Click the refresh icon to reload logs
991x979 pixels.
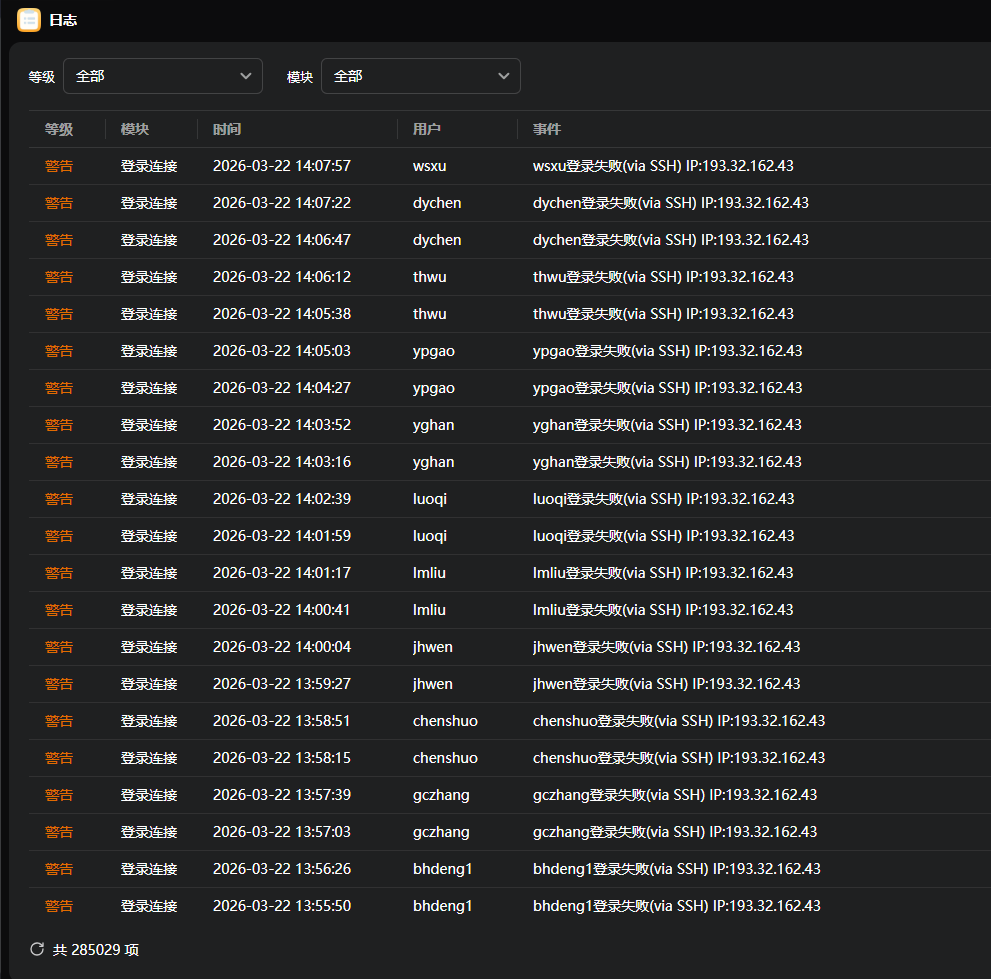coord(37,949)
